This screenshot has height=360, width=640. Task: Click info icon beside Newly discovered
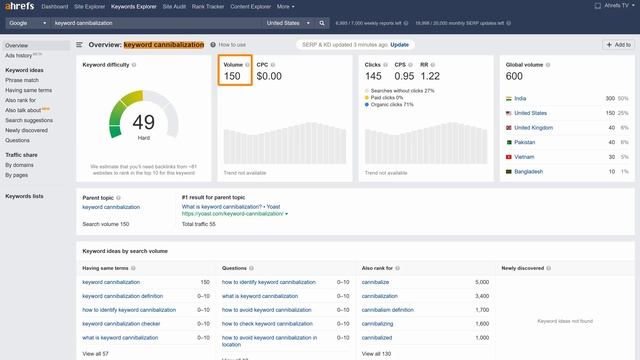pos(549,268)
